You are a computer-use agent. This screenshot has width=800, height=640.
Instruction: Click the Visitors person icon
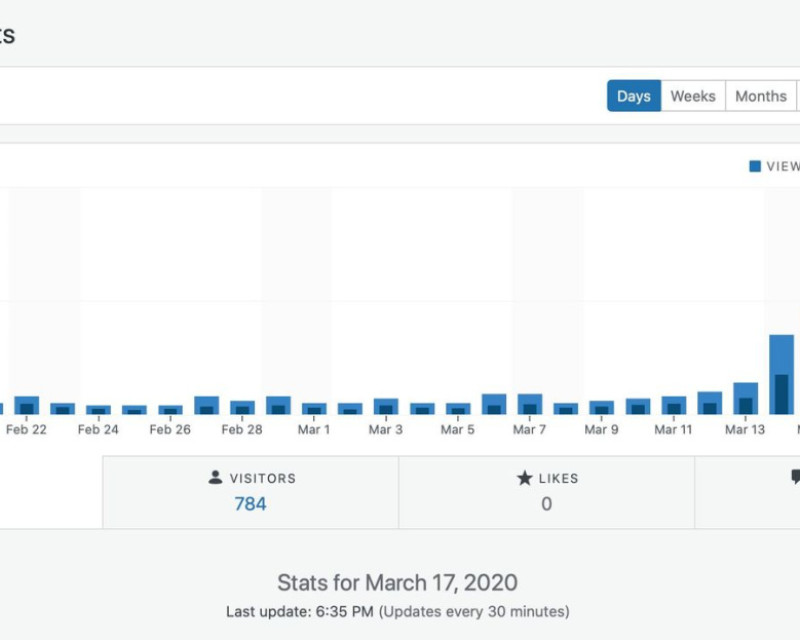point(215,478)
